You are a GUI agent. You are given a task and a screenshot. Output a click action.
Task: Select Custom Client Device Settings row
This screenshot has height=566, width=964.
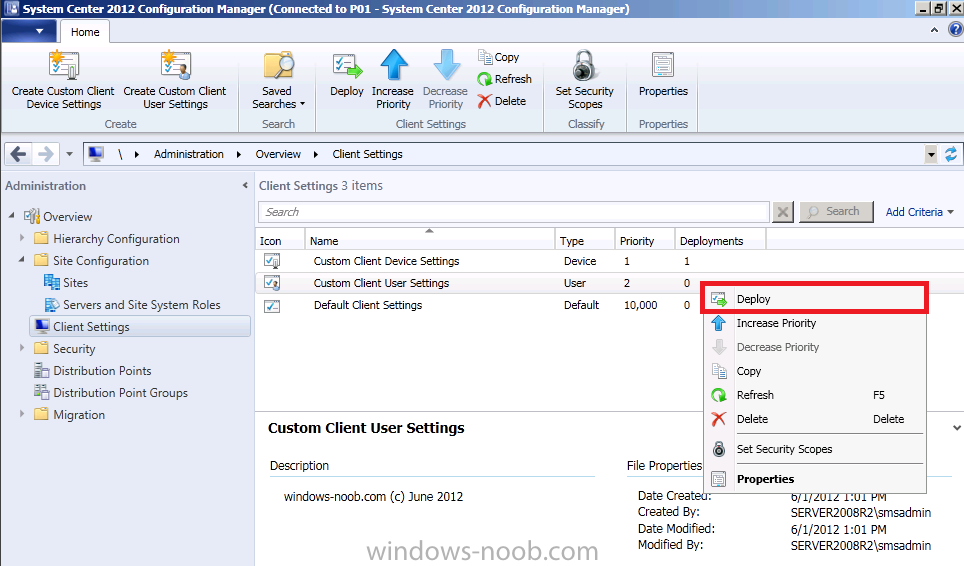coord(609,261)
